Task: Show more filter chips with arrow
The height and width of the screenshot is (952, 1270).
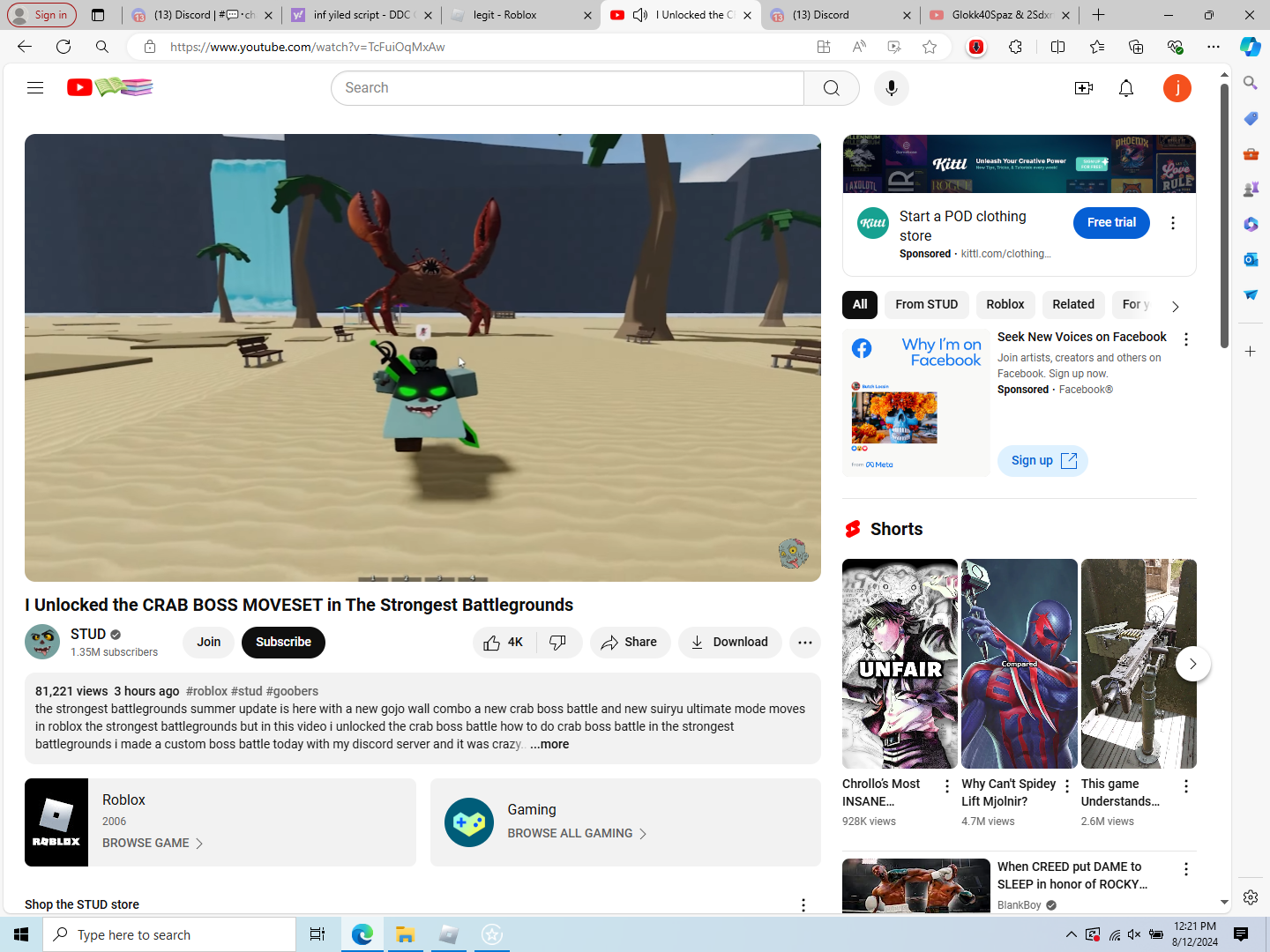Action: (x=1176, y=306)
